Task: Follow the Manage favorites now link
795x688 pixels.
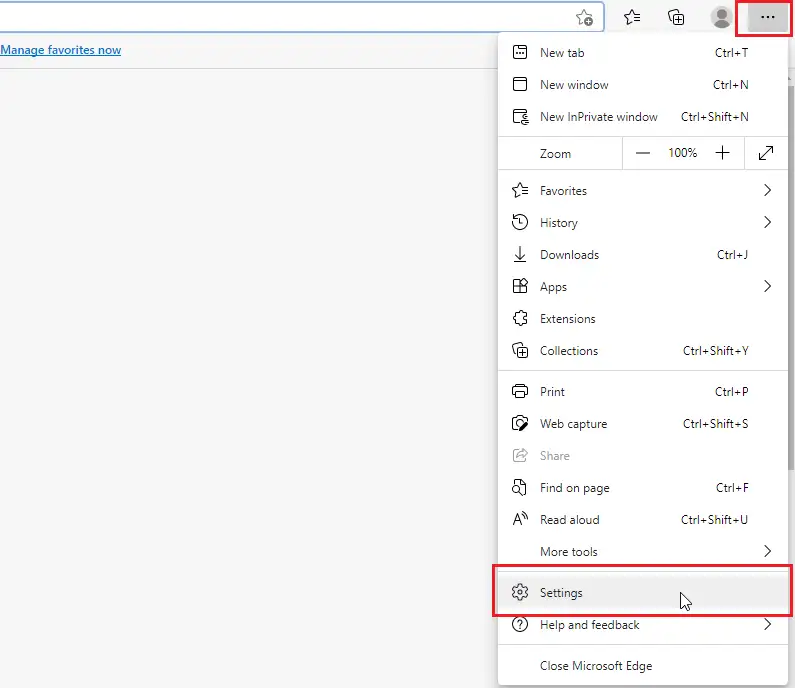Action: click(x=60, y=50)
